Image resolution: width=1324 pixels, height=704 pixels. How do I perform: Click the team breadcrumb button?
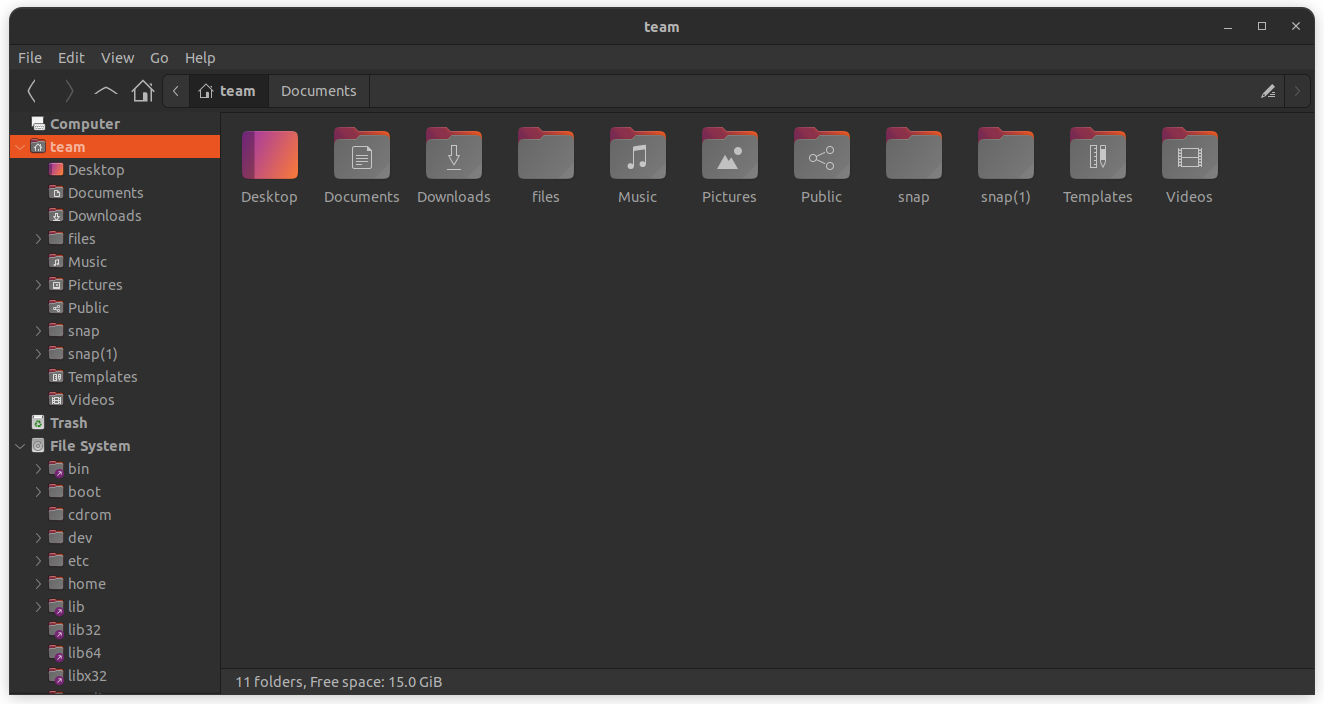(x=228, y=90)
